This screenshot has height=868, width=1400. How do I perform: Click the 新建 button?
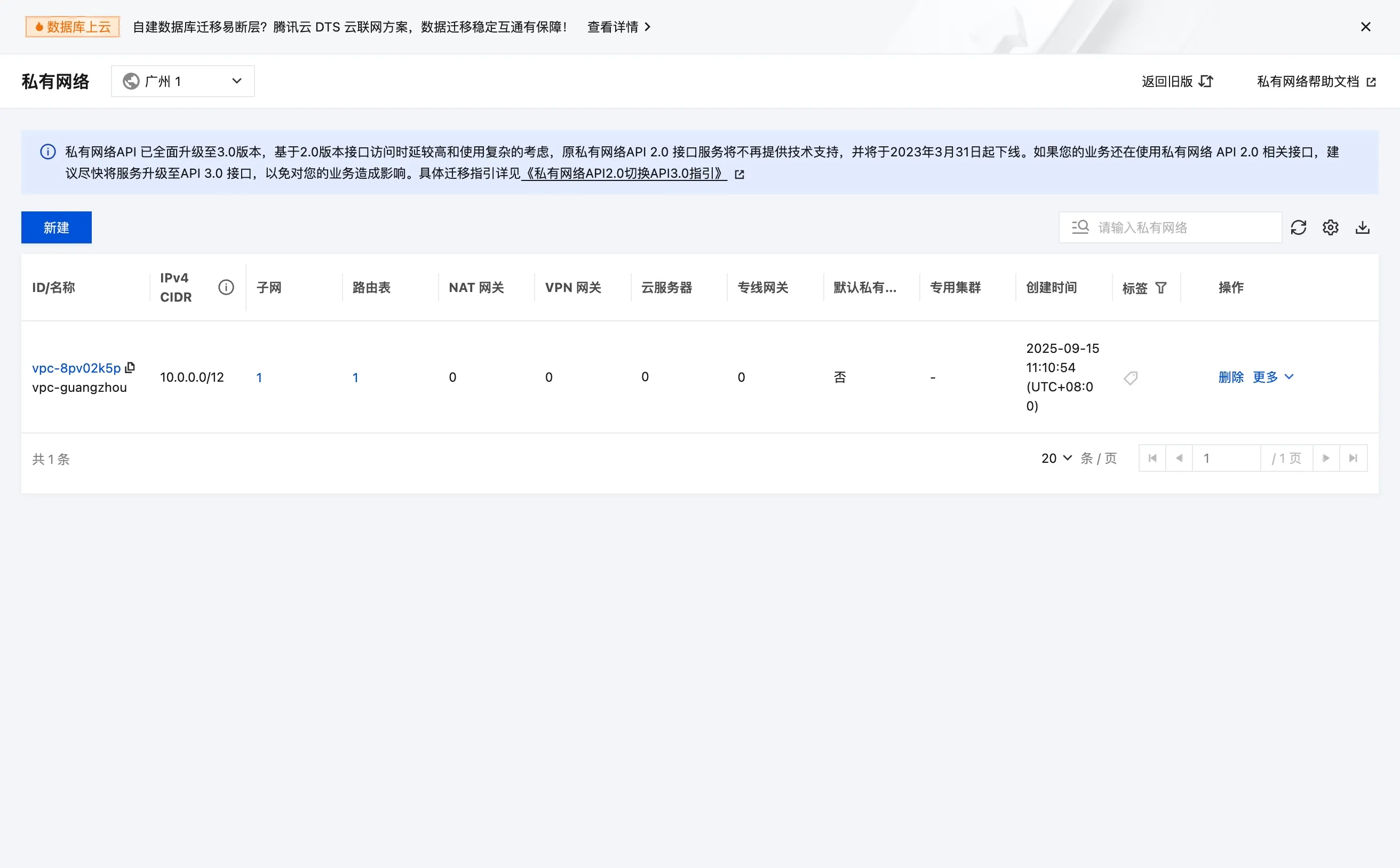point(56,227)
